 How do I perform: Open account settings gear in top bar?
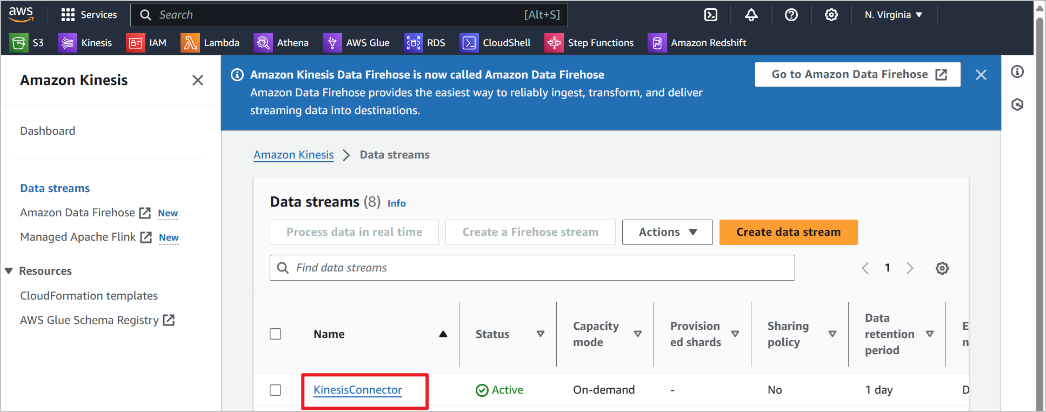831,15
